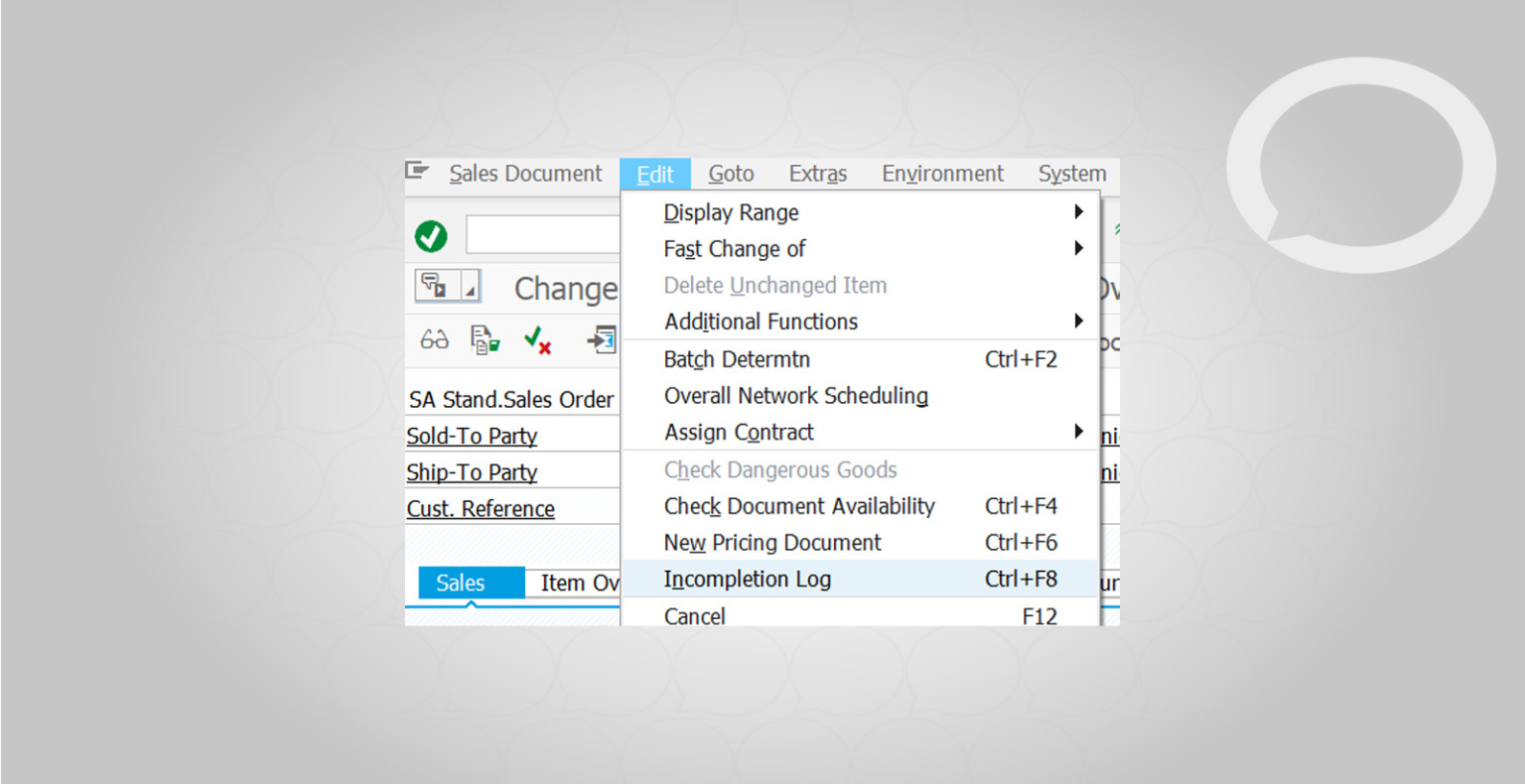Expand the Assign Contract submenu

pos(1078,432)
